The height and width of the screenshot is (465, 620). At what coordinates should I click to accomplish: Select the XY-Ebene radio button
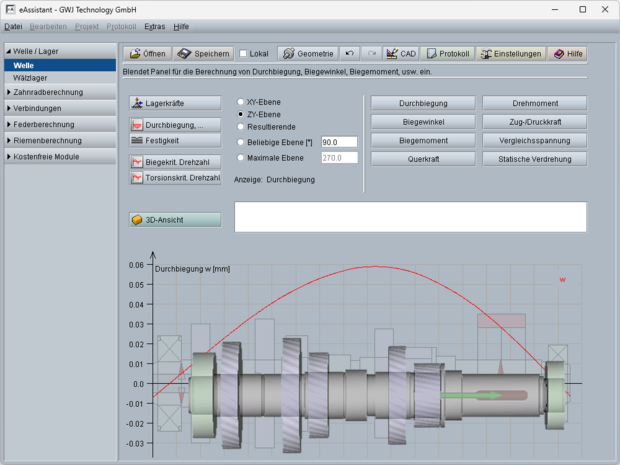click(x=238, y=102)
